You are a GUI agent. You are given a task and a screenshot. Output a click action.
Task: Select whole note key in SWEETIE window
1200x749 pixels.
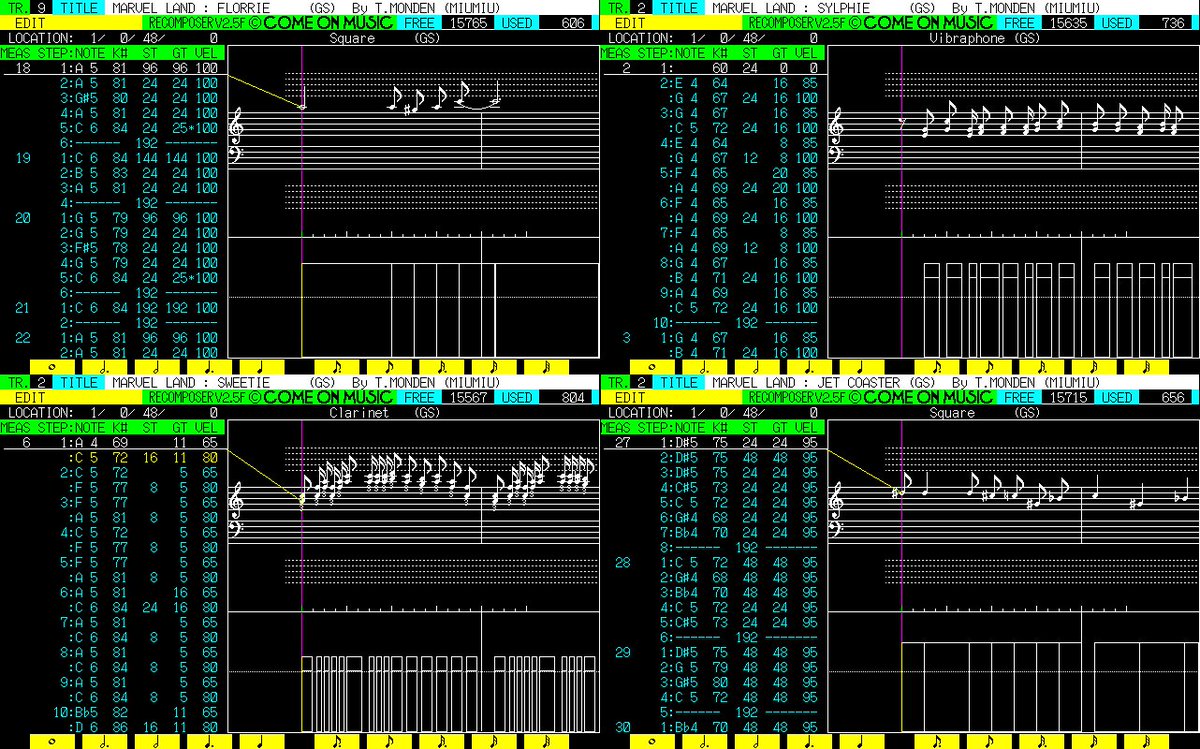pos(51,741)
